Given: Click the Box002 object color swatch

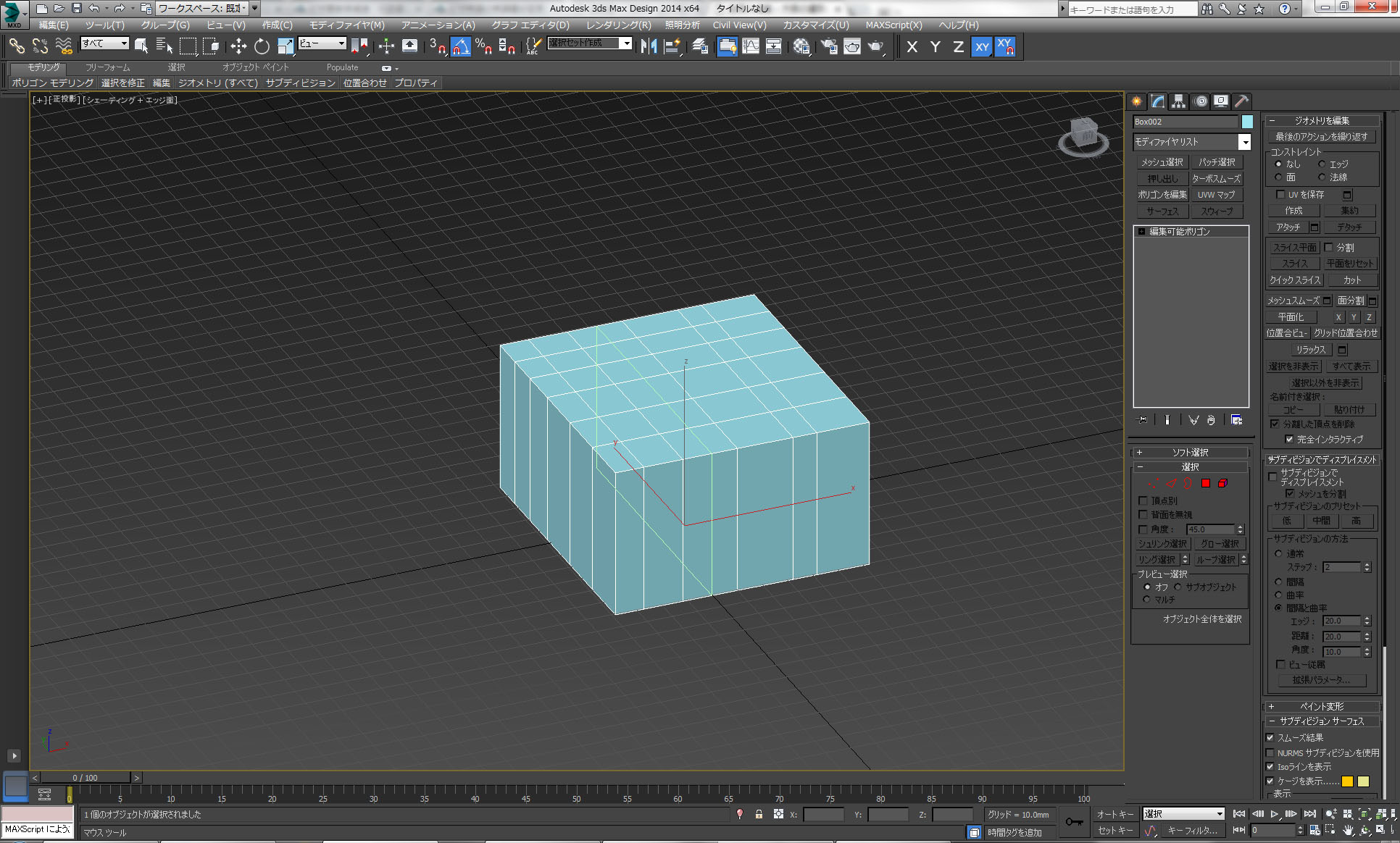Looking at the screenshot, I should pyautogui.click(x=1246, y=122).
